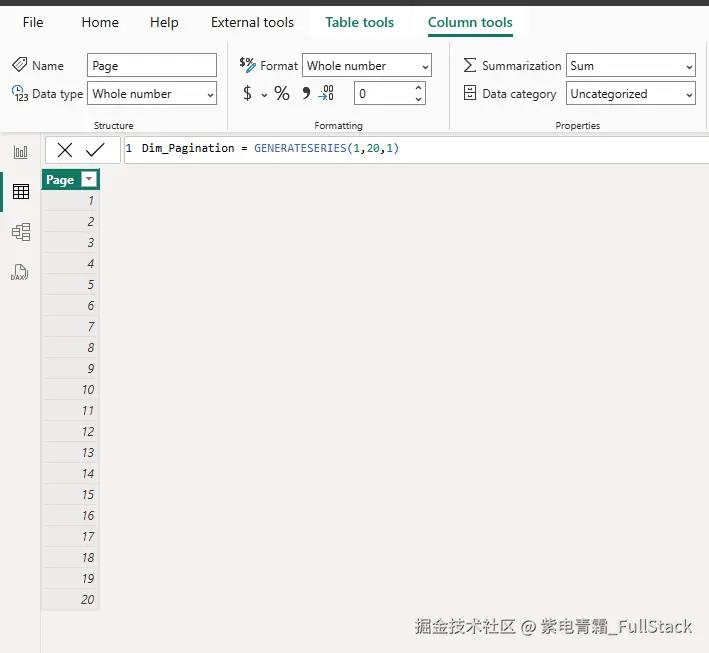Select cell with value 13
The width and height of the screenshot is (709, 653).
(x=71, y=453)
